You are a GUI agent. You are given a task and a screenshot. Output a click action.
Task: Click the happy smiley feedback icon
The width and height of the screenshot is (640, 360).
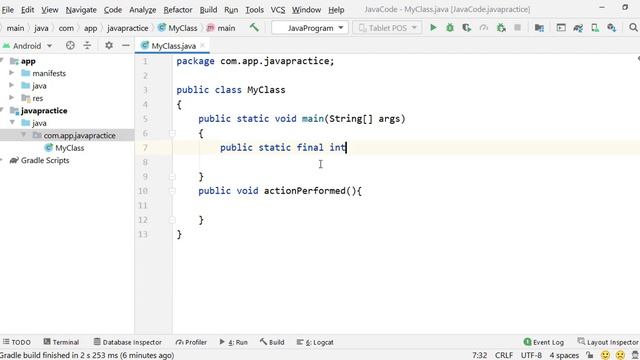pyautogui.click(x=605, y=355)
